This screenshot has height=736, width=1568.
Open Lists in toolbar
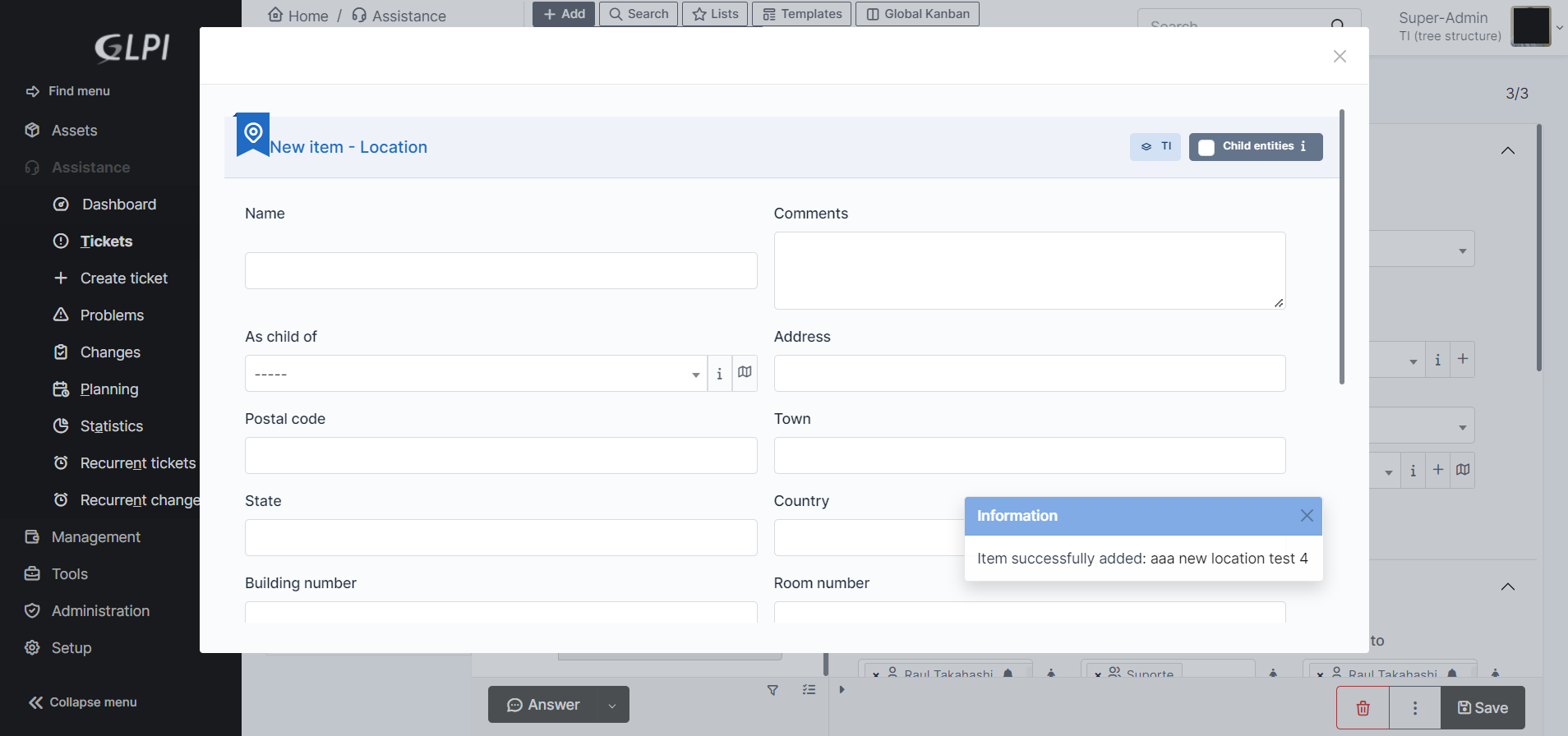715,14
